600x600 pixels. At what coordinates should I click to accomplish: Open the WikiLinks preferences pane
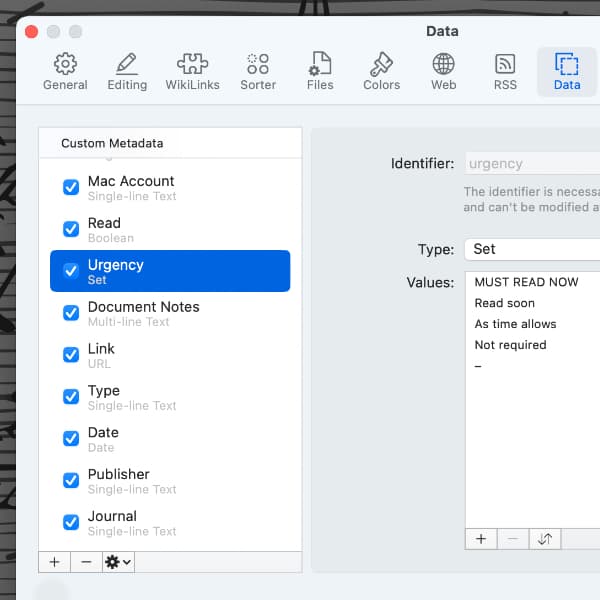(192, 72)
